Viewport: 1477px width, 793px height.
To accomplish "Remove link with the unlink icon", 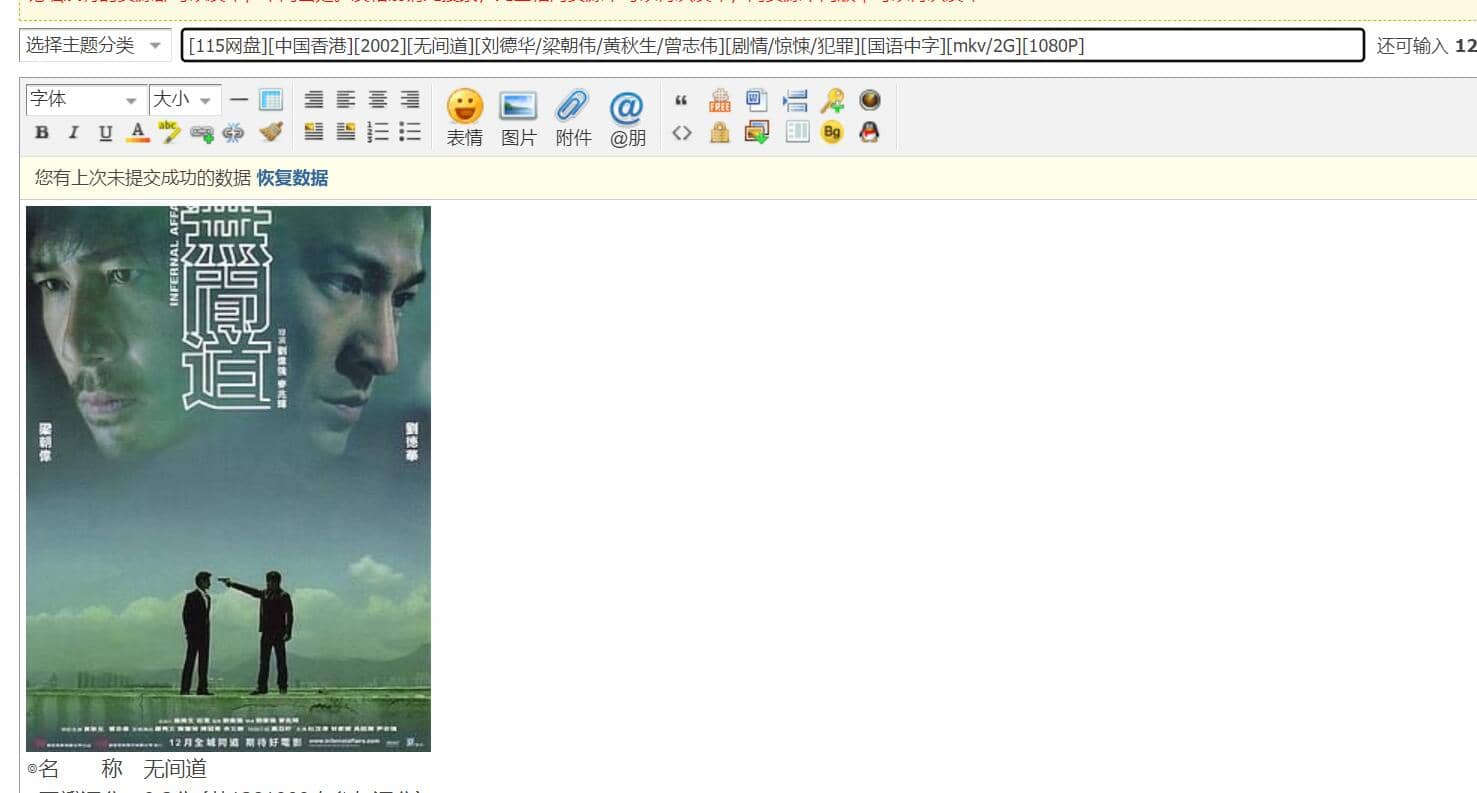I will pyautogui.click(x=233, y=132).
